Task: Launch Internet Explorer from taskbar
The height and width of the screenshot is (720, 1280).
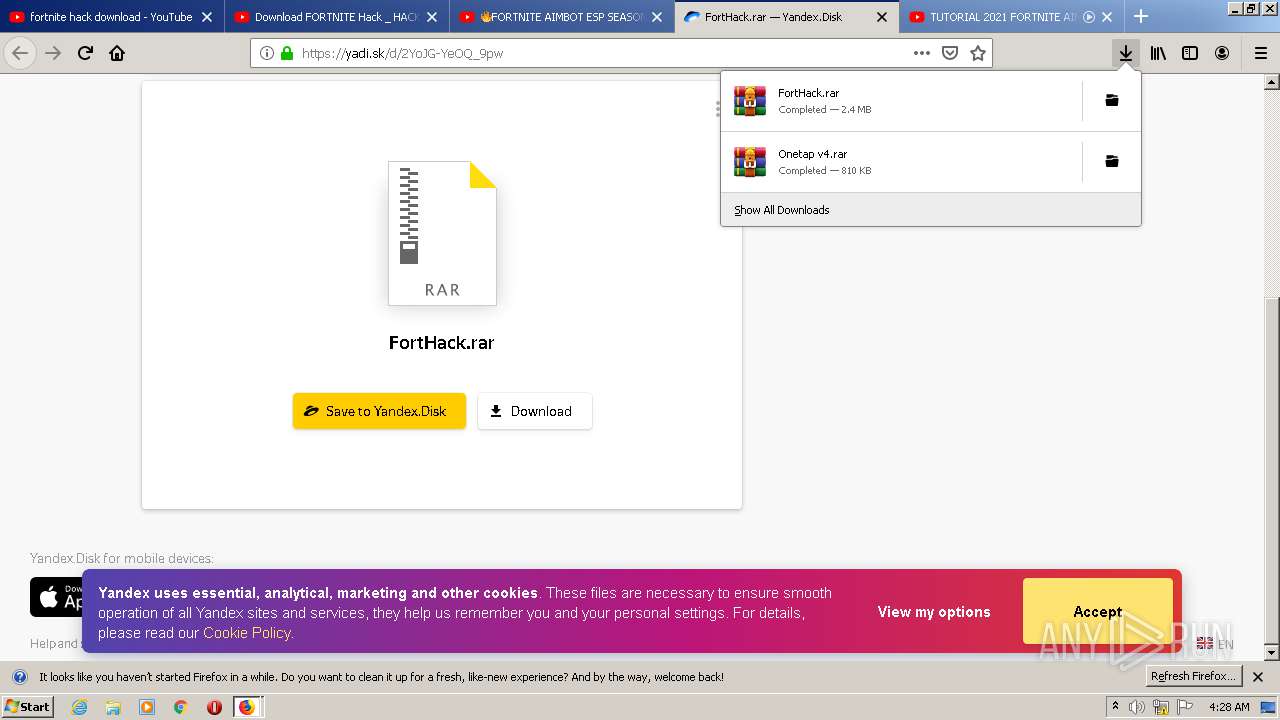Action: 80,707
